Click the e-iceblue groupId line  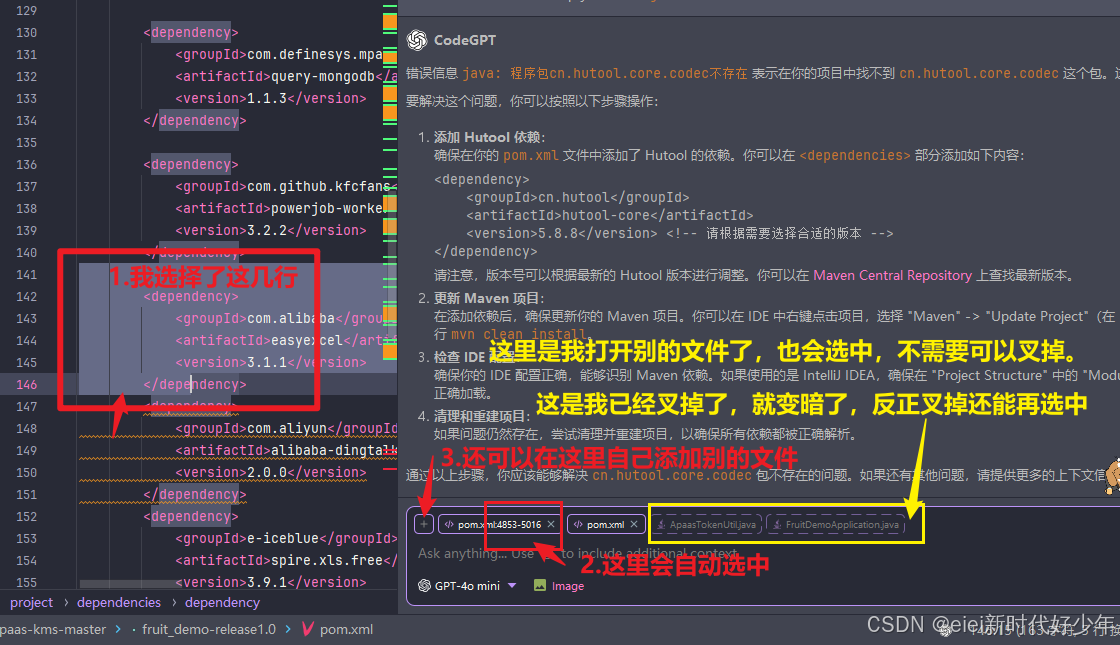(286, 538)
